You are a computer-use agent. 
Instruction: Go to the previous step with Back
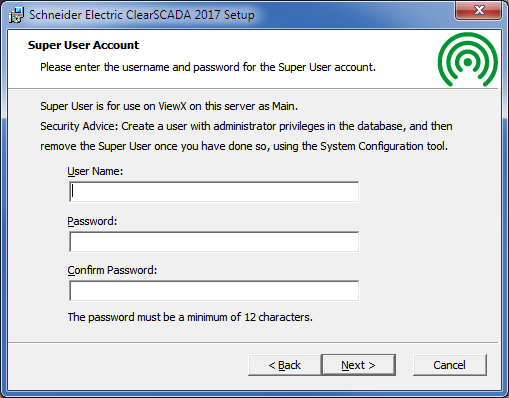pos(285,365)
